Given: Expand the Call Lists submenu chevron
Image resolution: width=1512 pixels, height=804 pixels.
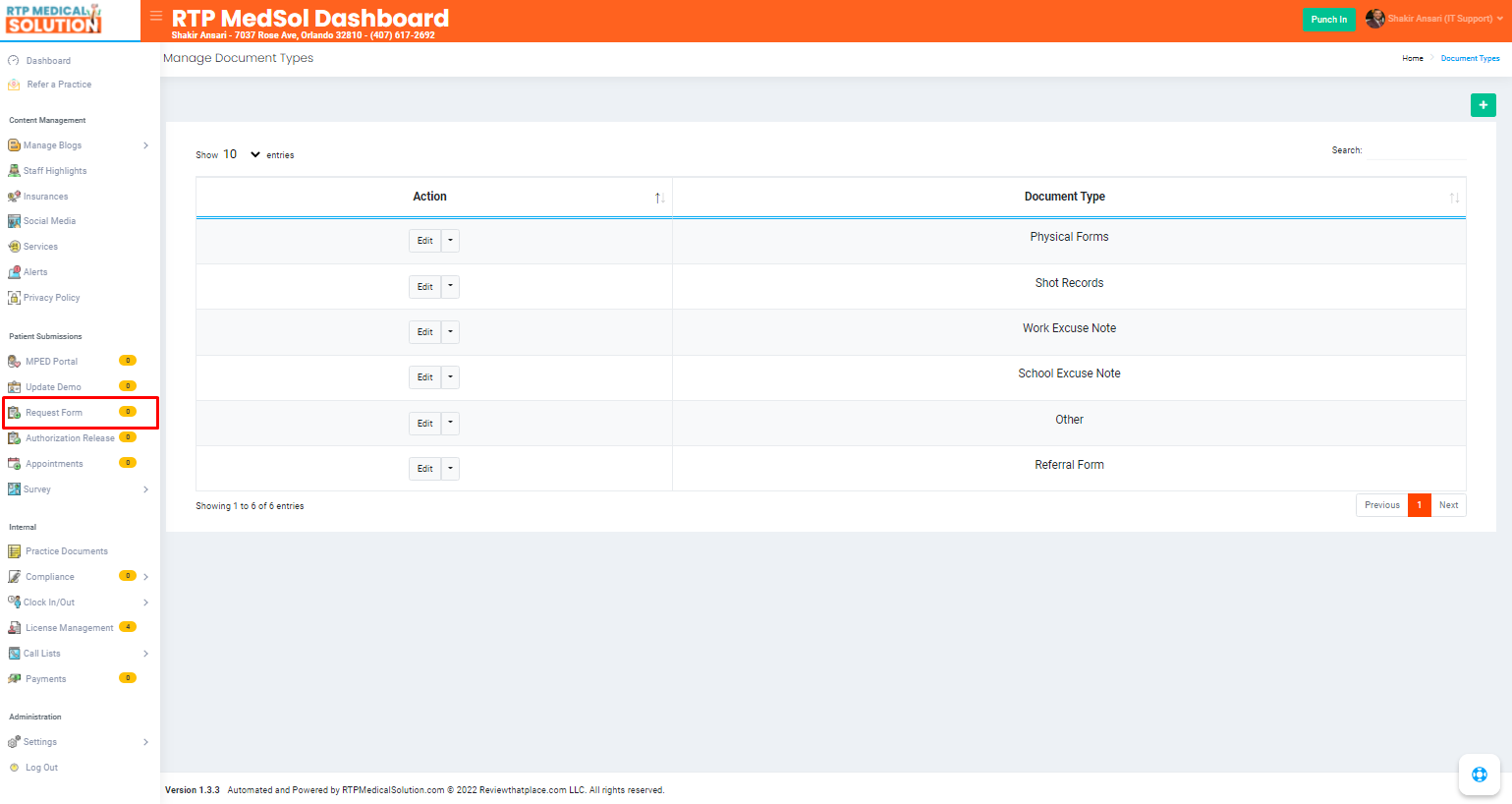Looking at the screenshot, I should coord(145,654).
